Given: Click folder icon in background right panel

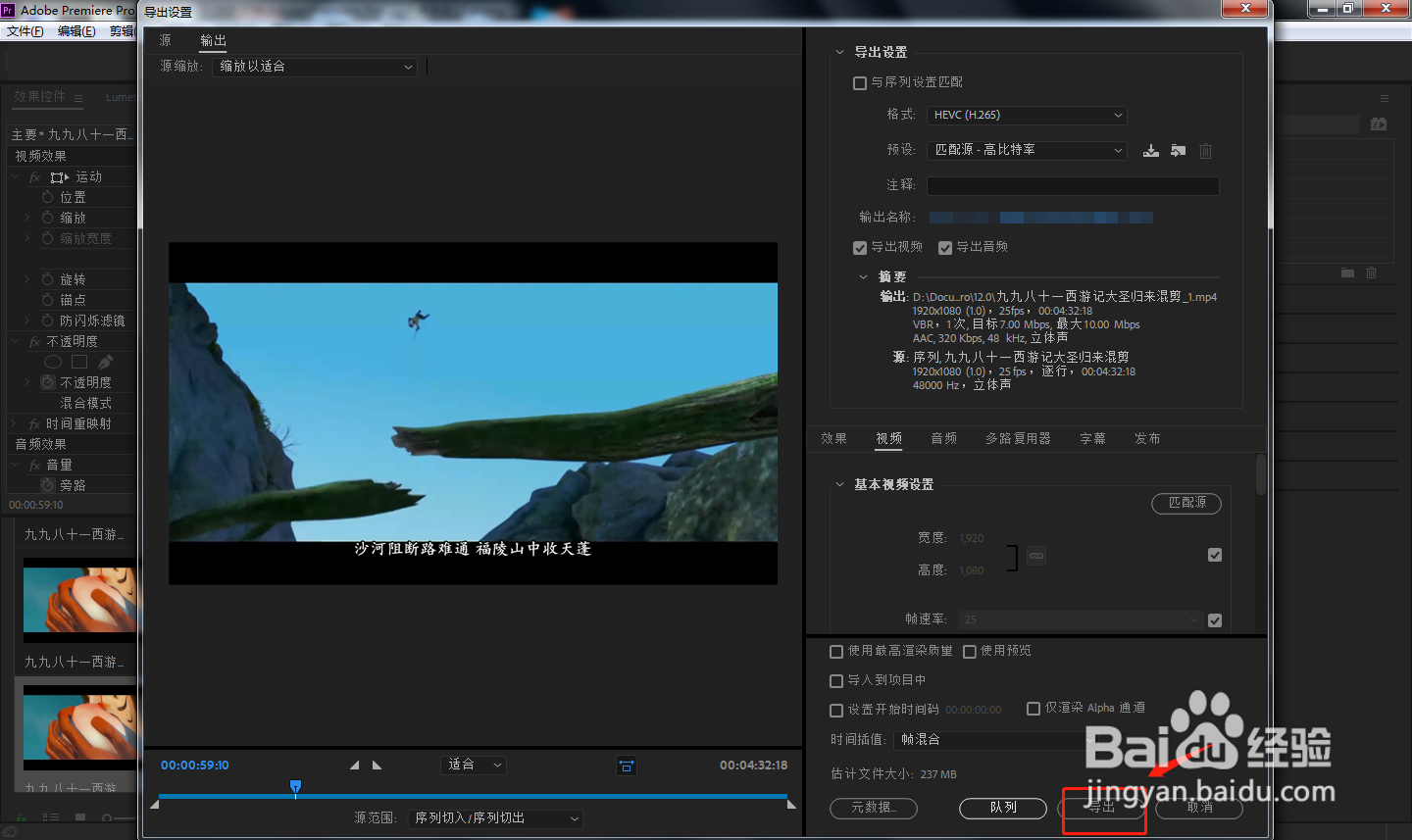Looking at the screenshot, I should (1348, 272).
